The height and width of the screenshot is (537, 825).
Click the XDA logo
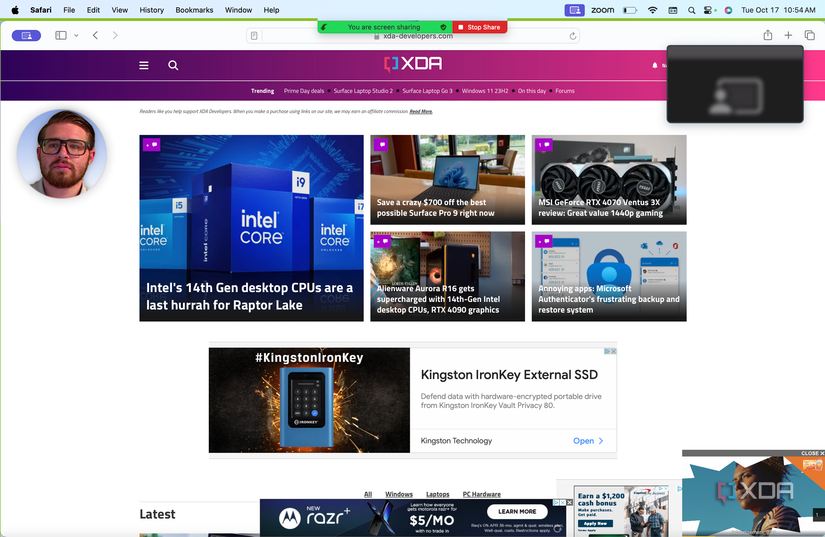pyautogui.click(x=413, y=64)
